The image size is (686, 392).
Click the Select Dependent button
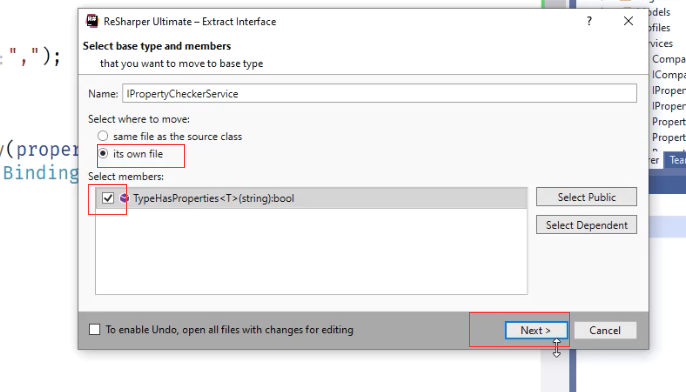coord(586,225)
